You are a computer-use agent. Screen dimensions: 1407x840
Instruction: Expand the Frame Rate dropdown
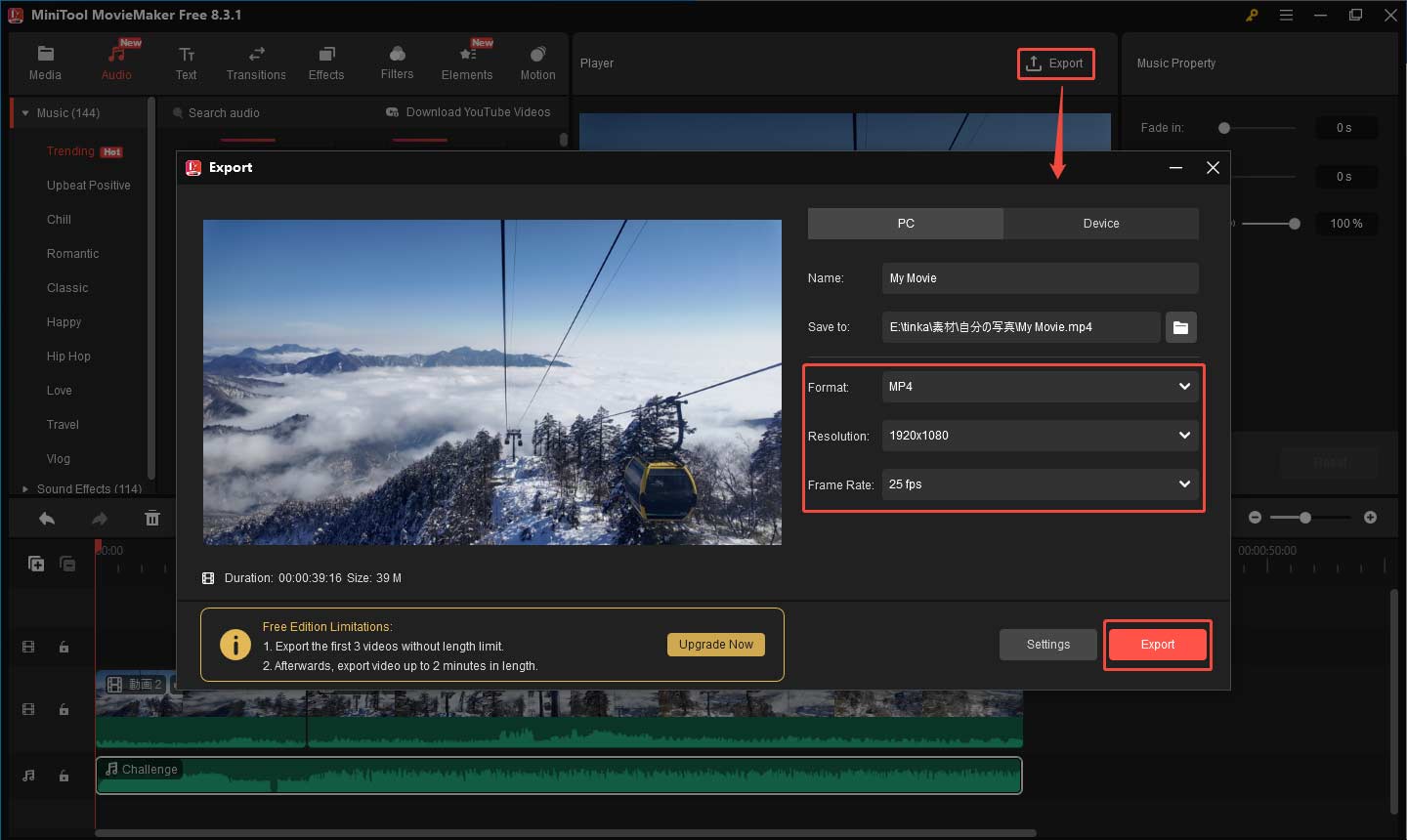coord(1039,484)
